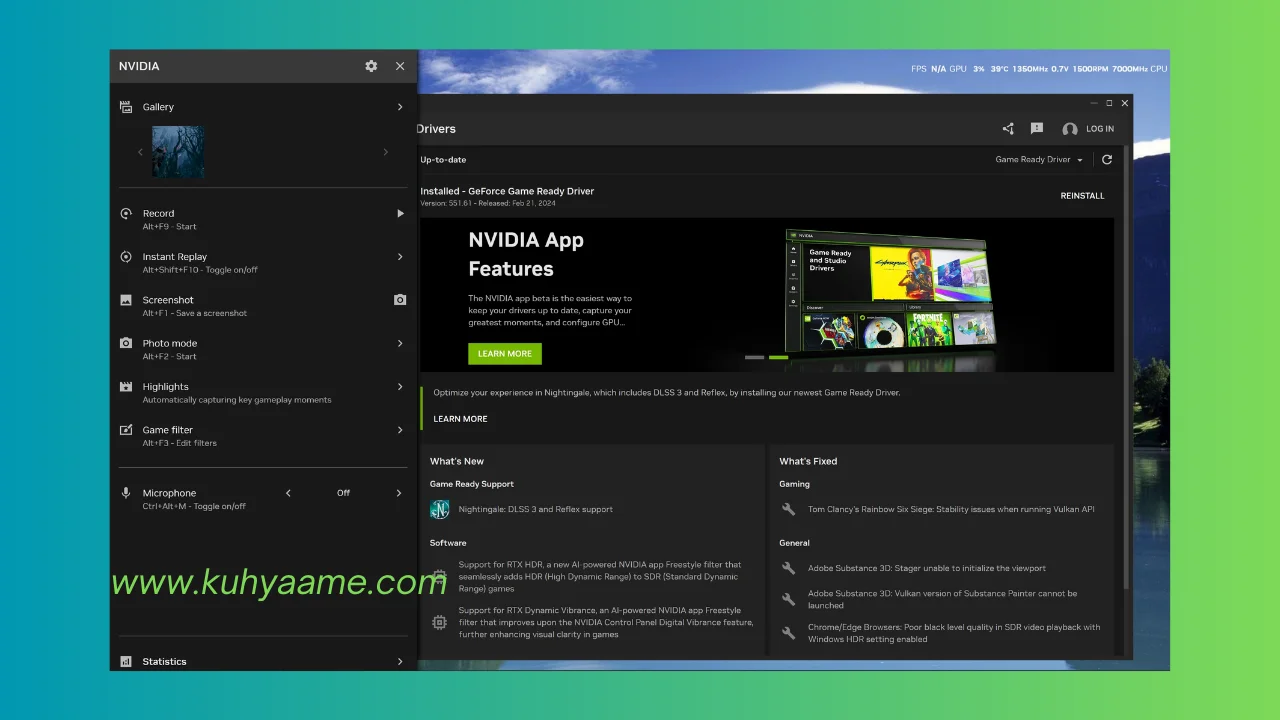Click the Instant Replay icon

click(x=126, y=257)
